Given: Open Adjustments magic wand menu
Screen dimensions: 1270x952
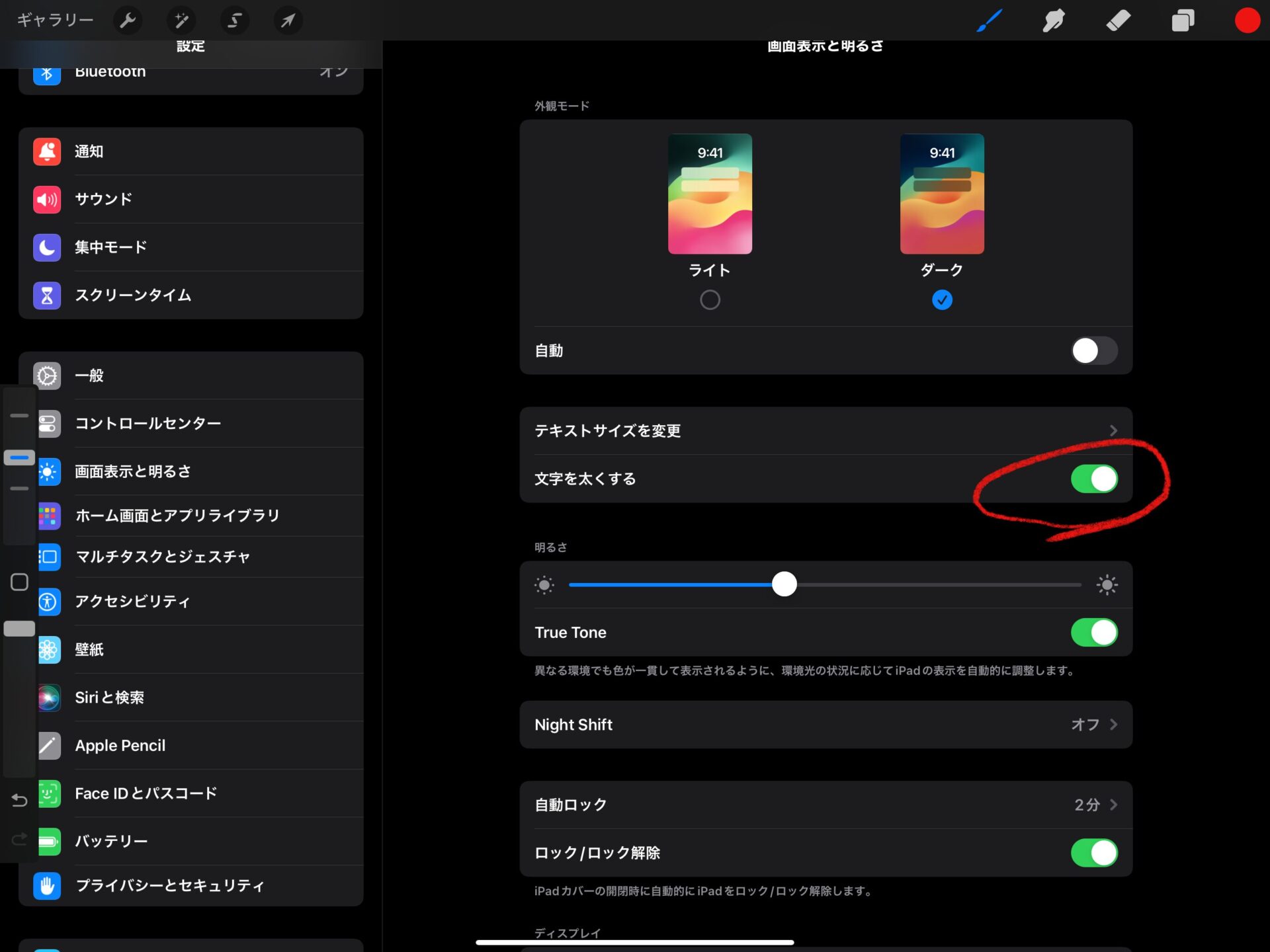Looking at the screenshot, I should (181, 20).
